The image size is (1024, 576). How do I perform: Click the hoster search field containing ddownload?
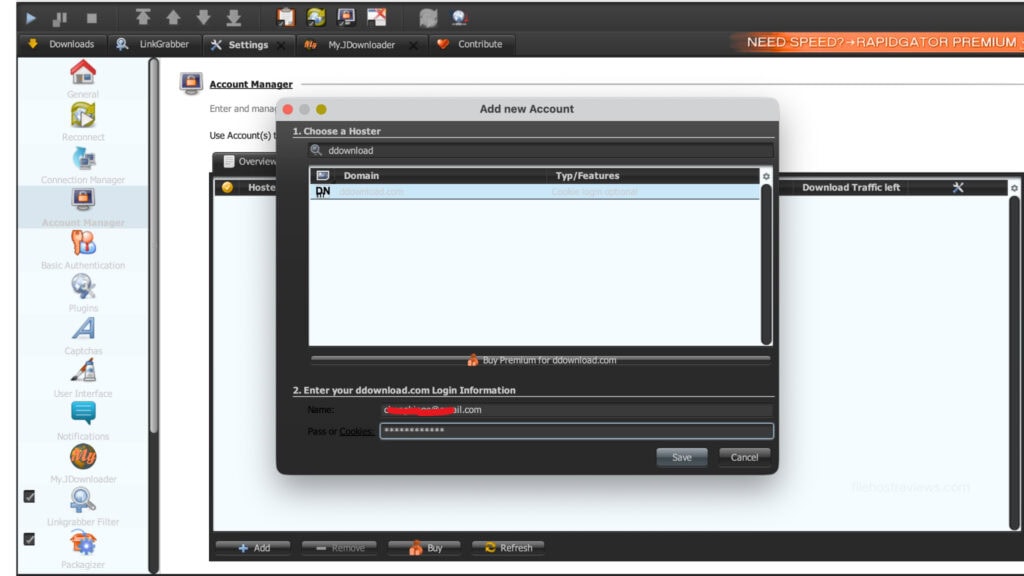pos(541,151)
